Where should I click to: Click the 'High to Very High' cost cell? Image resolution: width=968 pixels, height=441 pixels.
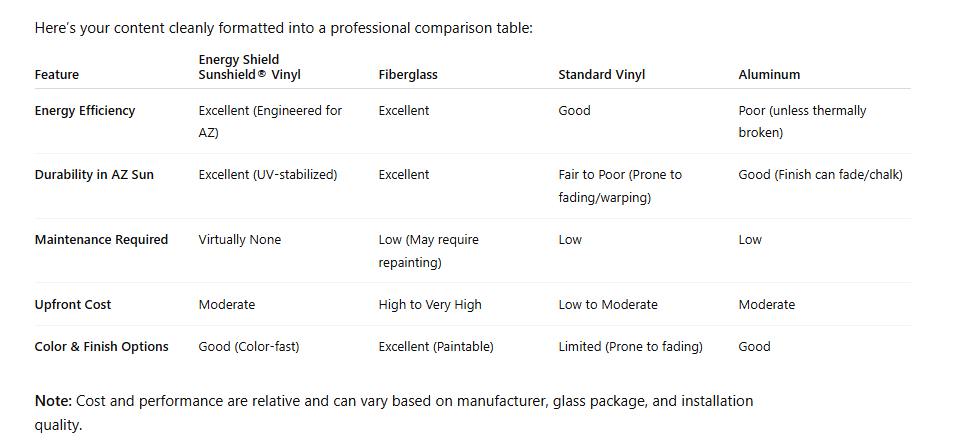(430, 304)
